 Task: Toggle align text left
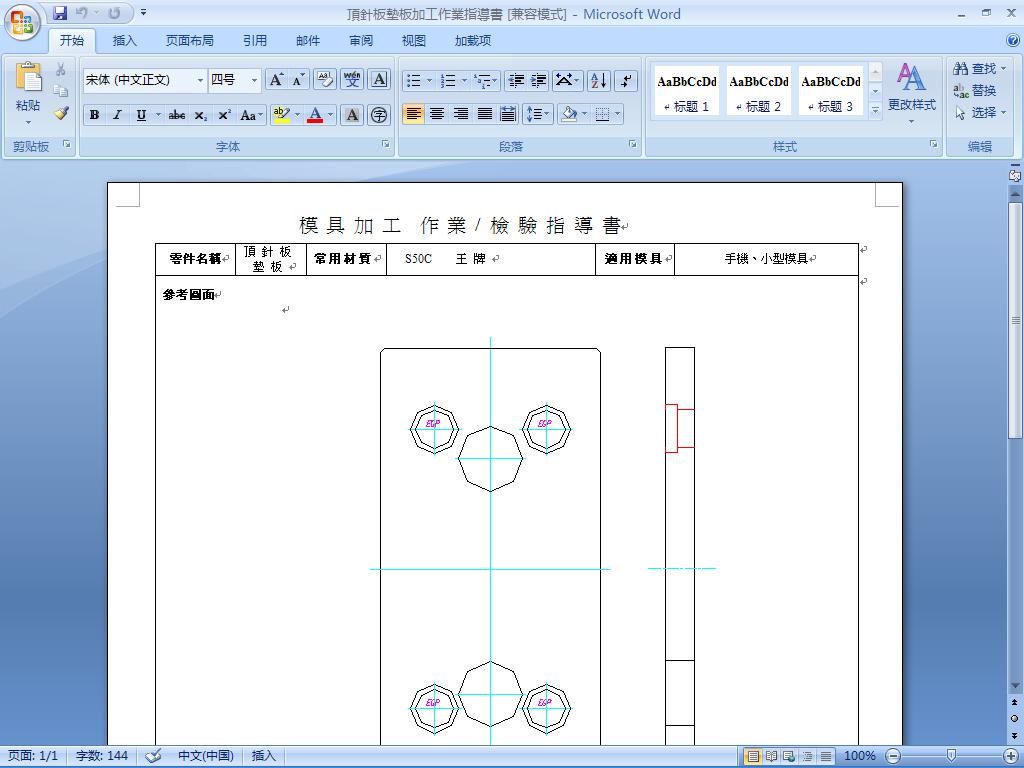(413, 114)
